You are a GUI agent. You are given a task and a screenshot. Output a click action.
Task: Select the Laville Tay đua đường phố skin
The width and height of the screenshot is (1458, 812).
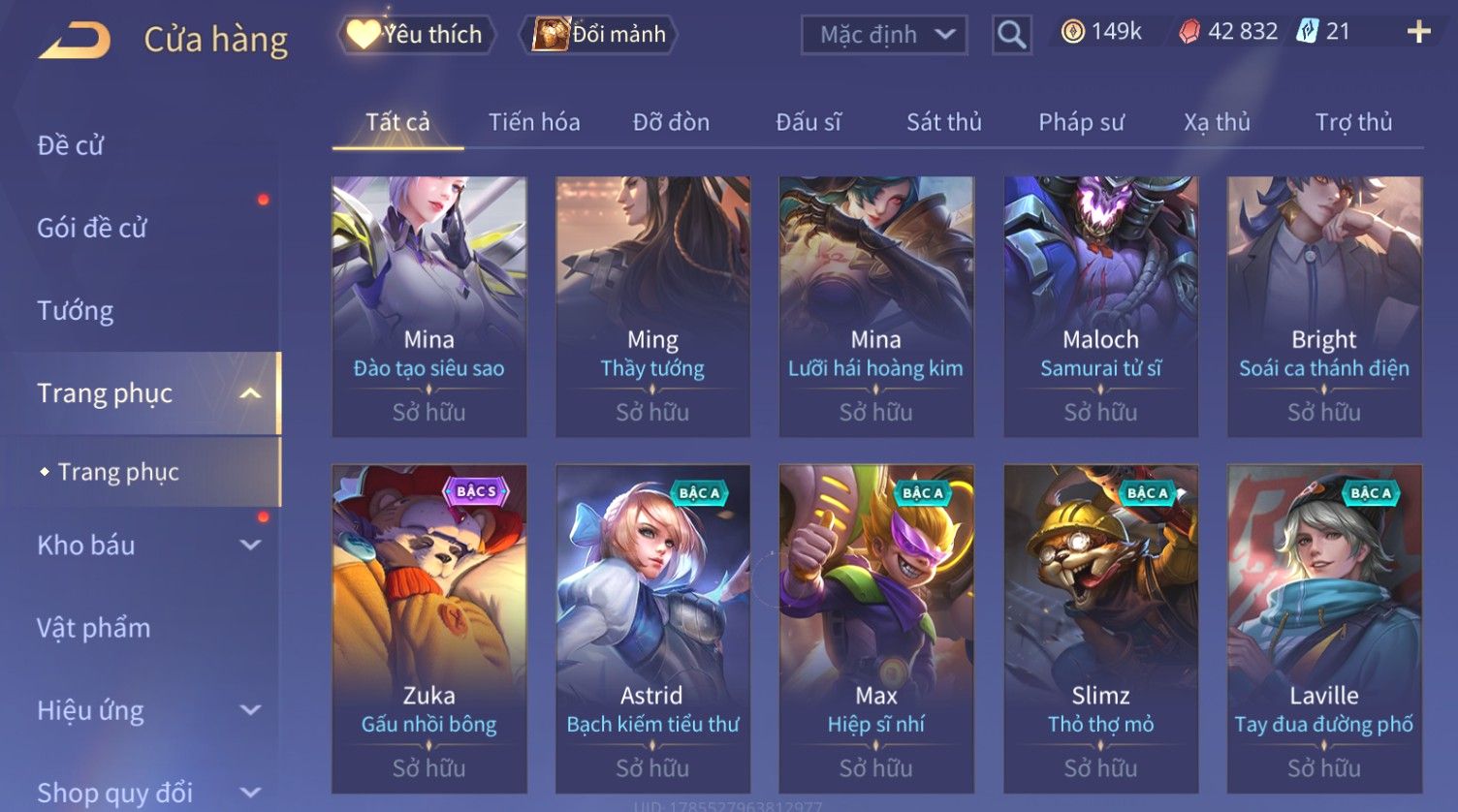(1324, 629)
